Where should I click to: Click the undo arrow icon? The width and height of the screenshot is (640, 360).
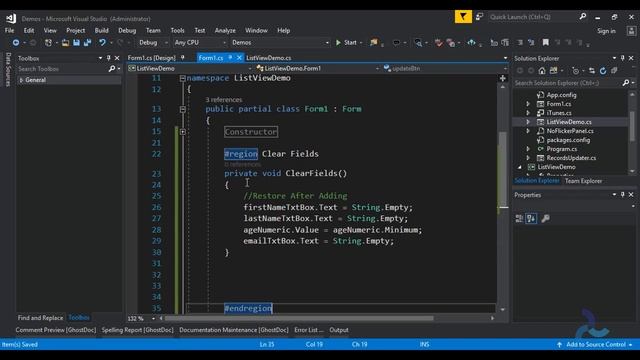point(102,42)
